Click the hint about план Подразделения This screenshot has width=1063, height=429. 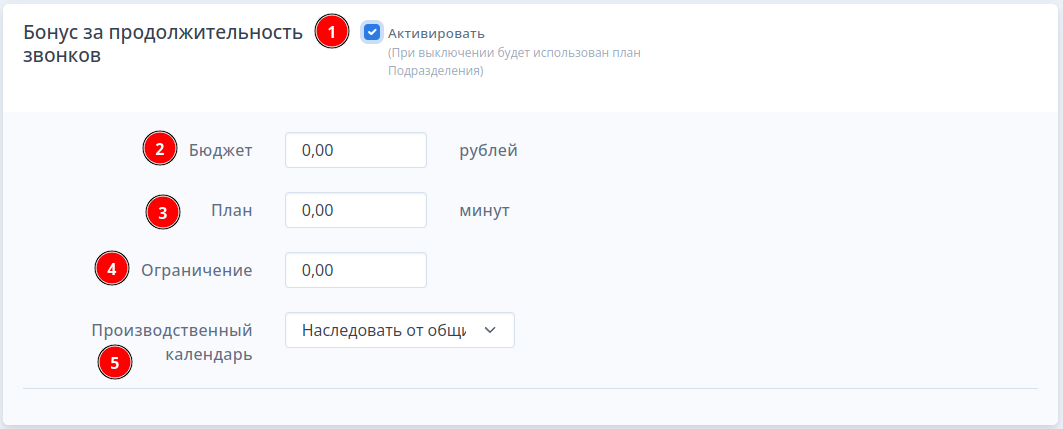point(514,62)
